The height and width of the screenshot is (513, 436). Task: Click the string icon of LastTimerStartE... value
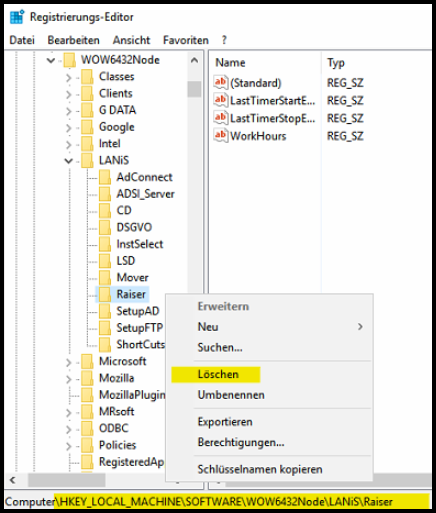(x=221, y=100)
